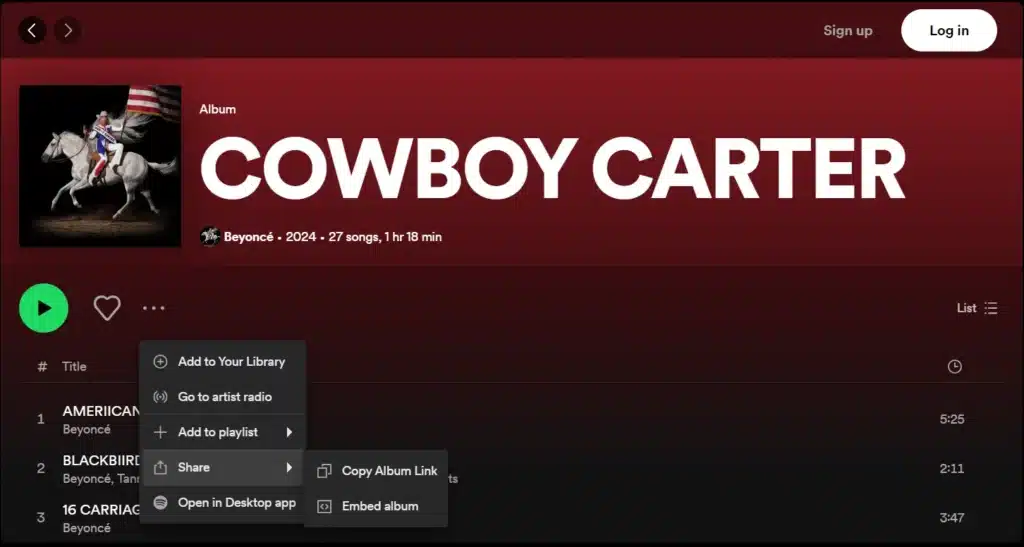This screenshot has width=1024, height=547.
Task: Open the Beyoncé artist link
Action: tap(249, 237)
